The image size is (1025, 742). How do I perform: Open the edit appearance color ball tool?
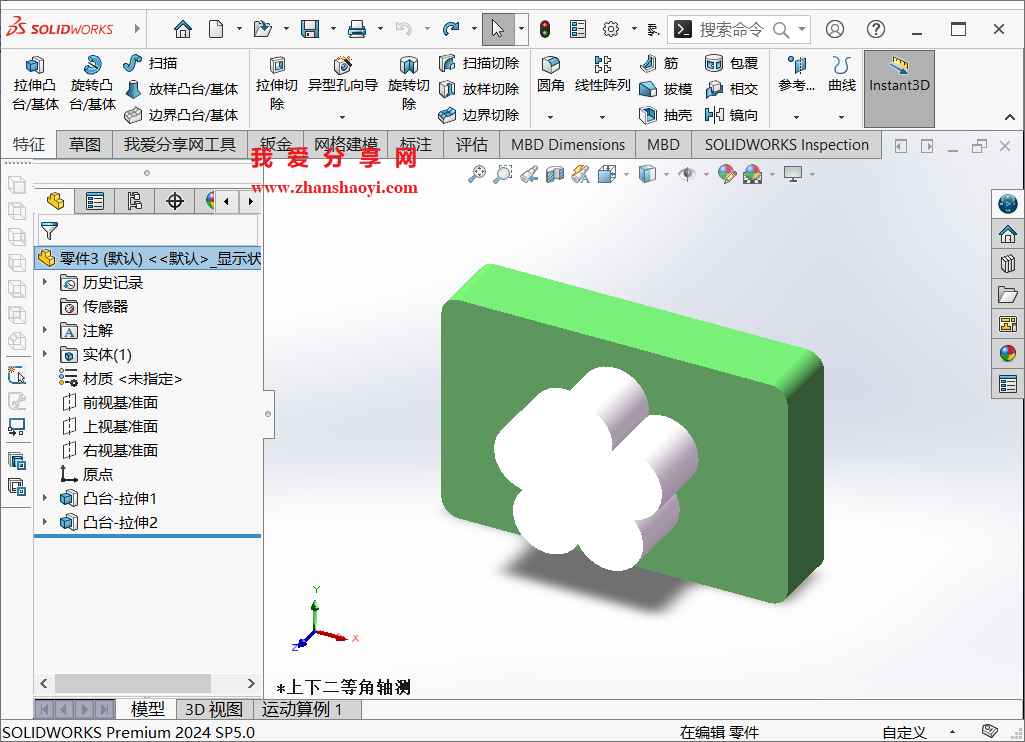tap(727, 173)
